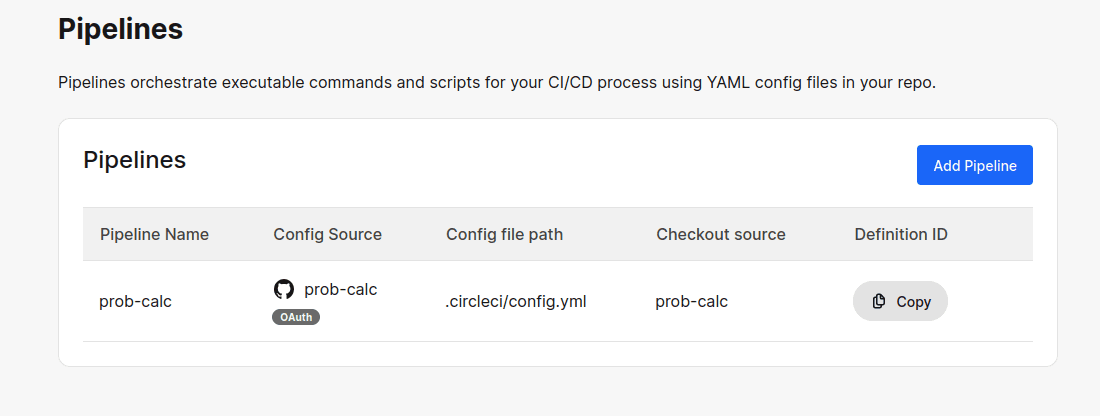Viewport: 1100px width, 416px height.
Task: Click the Copy button text label
Action: click(x=913, y=301)
